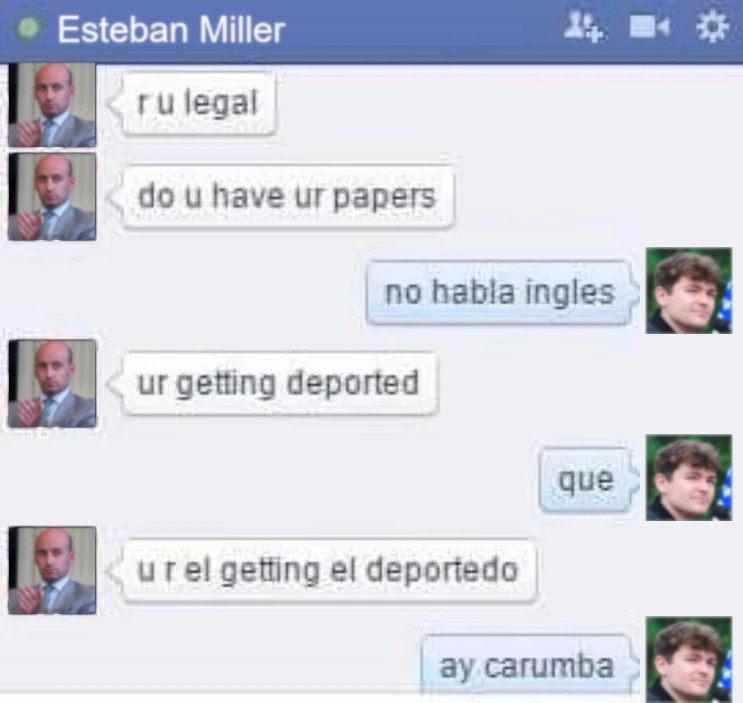Click avatar beside "ur getting deported" message
Viewport: 743px width, 703px height.
click(52, 383)
